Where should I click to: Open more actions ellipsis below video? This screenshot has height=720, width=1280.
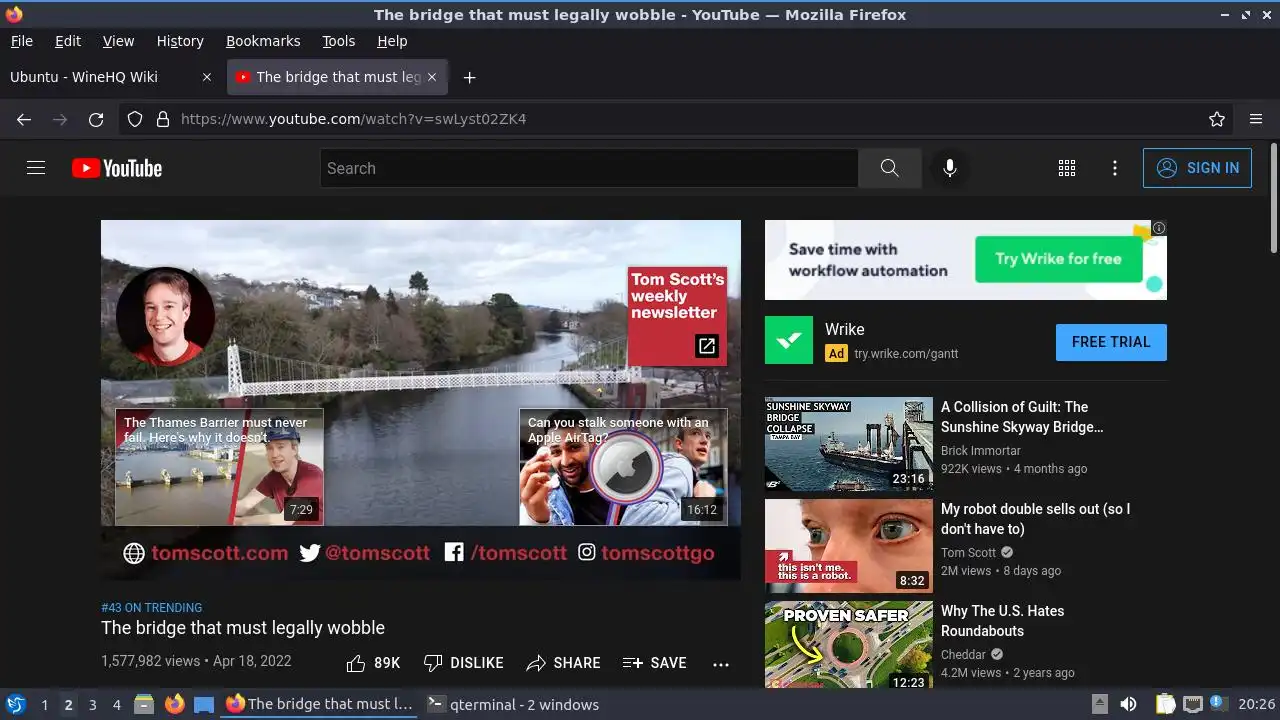click(721, 663)
